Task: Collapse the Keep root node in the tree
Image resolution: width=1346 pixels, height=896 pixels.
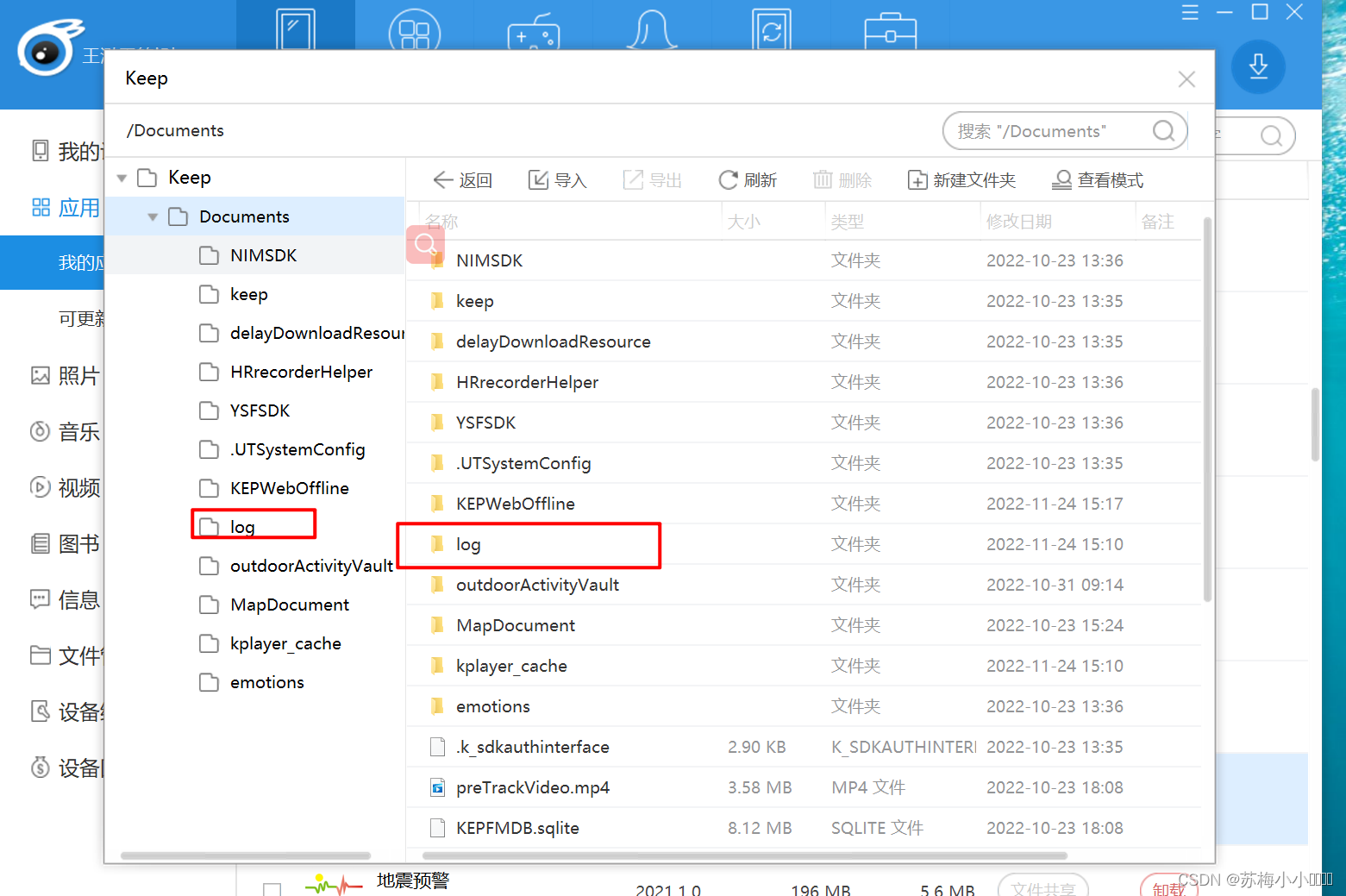Action: coord(122,179)
